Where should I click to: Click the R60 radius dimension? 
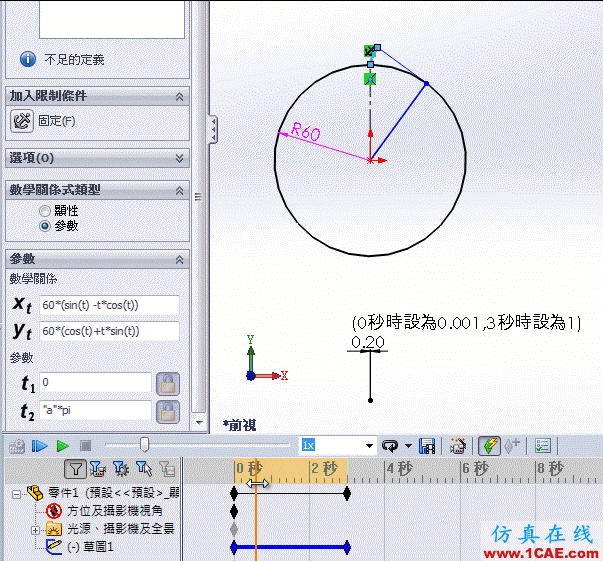[306, 132]
